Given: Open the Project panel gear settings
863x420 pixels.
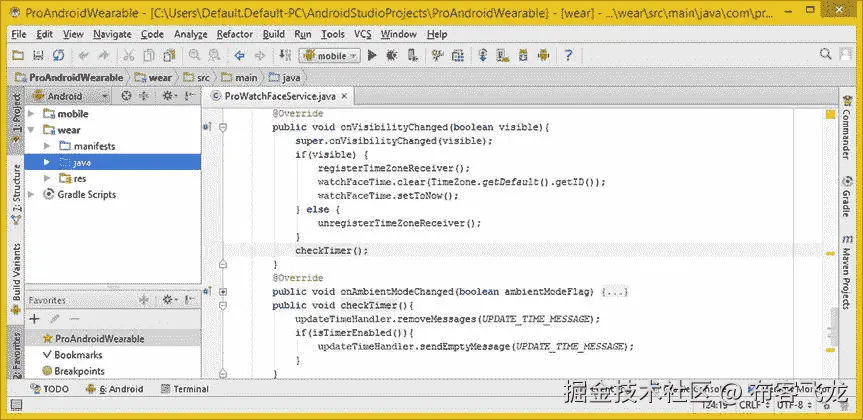Looking at the screenshot, I should (x=169, y=96).
